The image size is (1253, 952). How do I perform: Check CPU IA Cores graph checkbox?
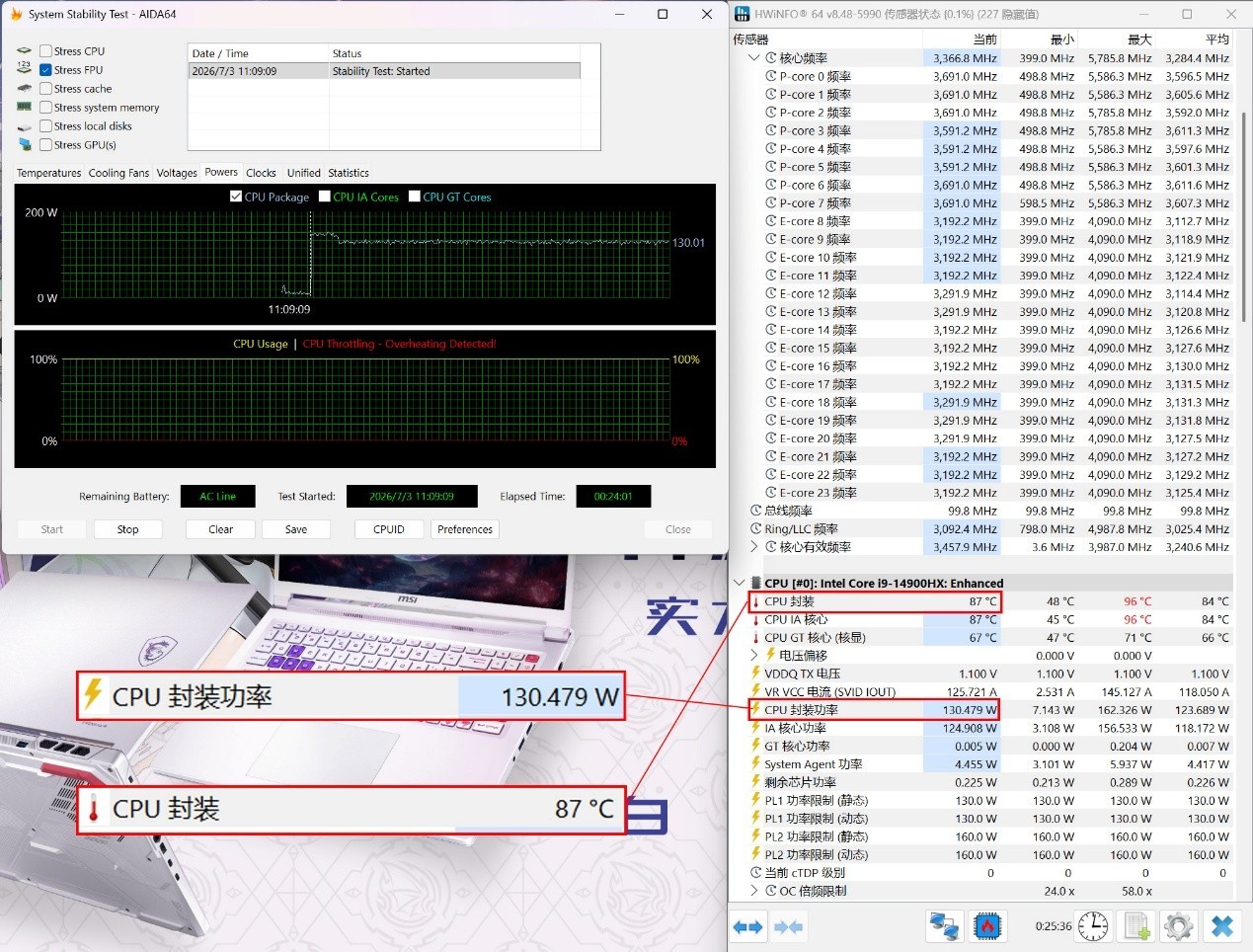coord(325,197)
